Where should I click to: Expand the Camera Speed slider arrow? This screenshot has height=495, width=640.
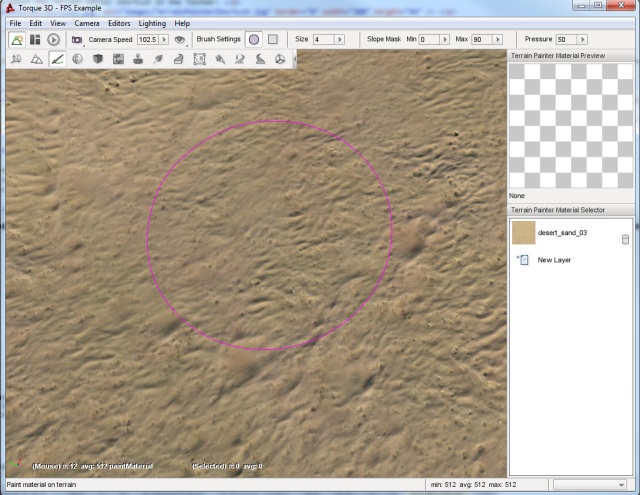click(164, 40)
